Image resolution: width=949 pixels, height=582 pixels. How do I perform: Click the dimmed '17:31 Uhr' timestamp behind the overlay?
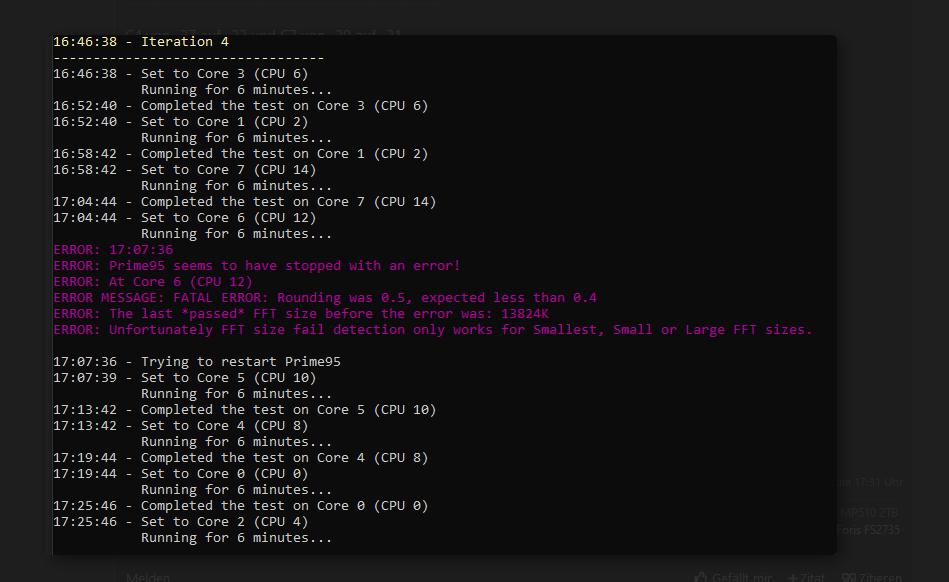coord(878,482)
